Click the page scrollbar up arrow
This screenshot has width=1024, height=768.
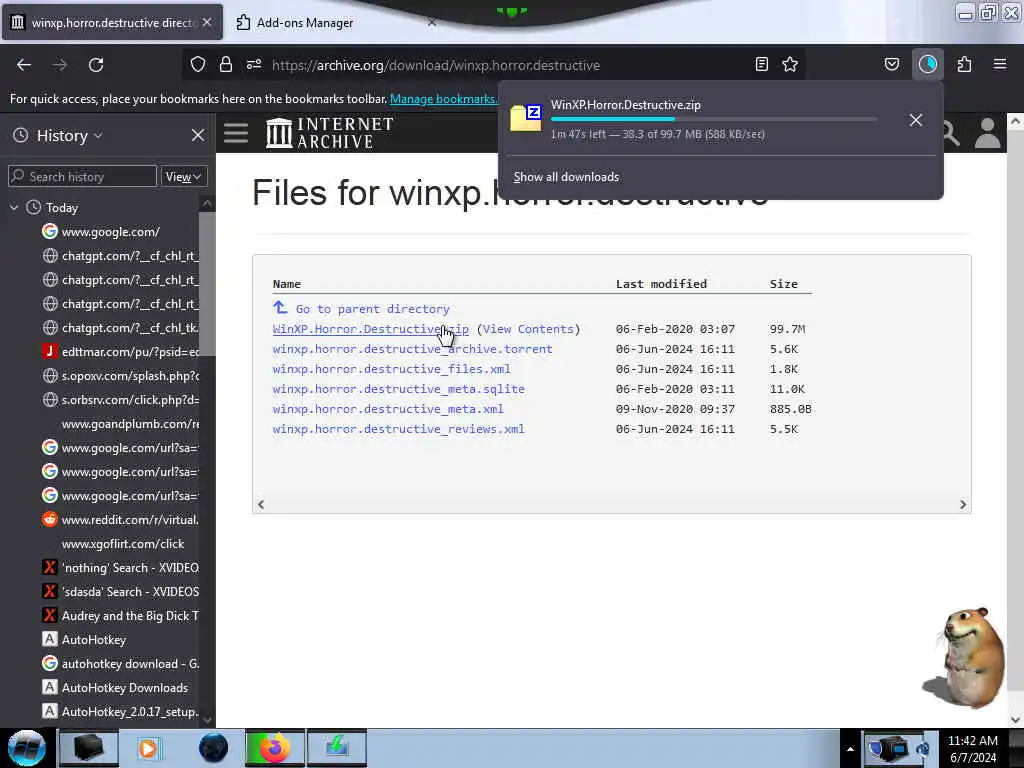click(x=1015, y=121)
